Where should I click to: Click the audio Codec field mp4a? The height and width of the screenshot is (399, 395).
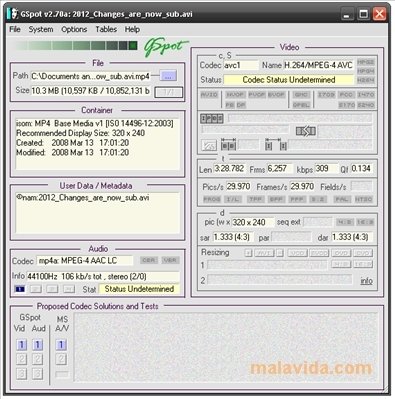point(85,260)
